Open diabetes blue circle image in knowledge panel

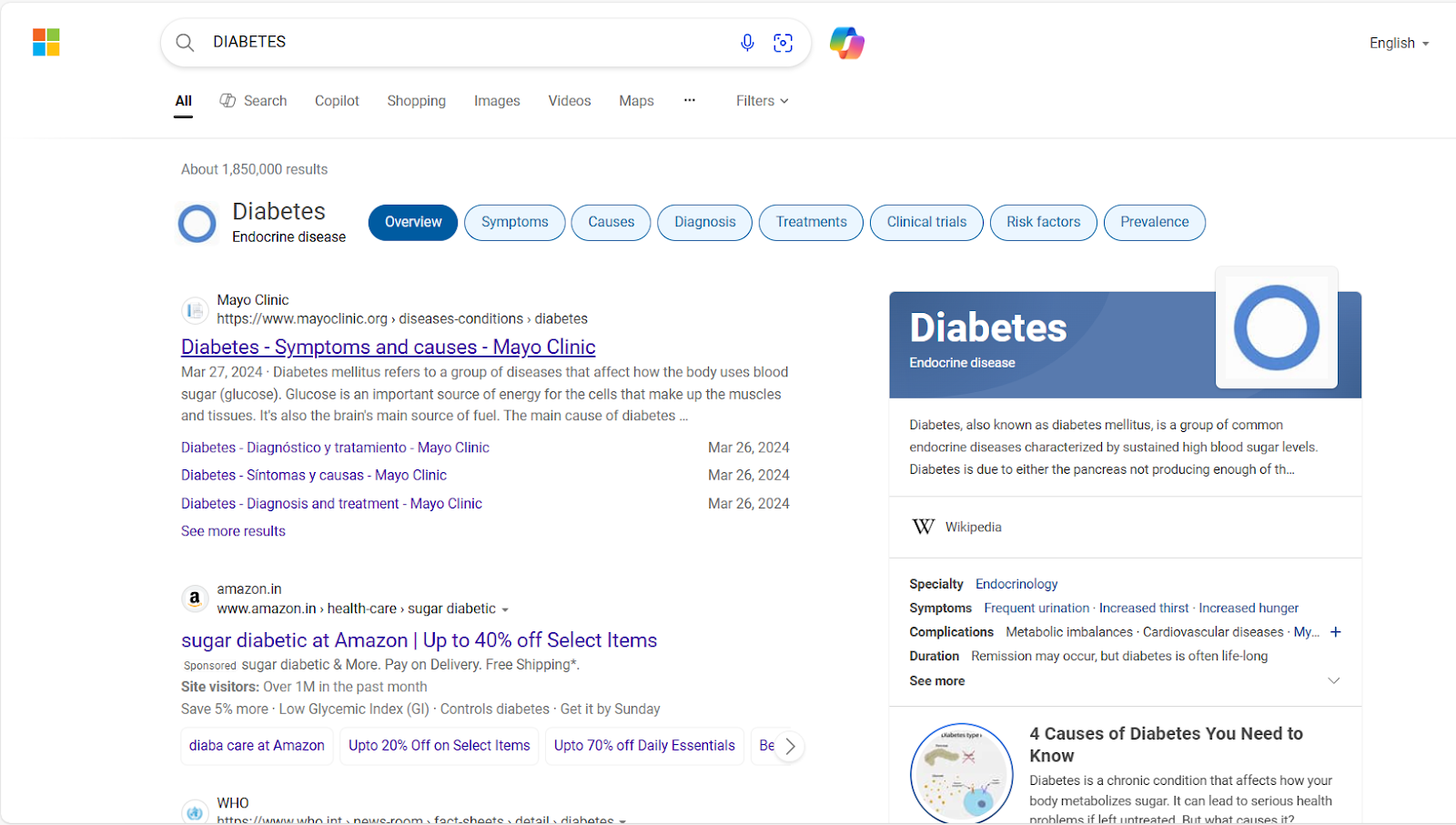[1277, 327]
